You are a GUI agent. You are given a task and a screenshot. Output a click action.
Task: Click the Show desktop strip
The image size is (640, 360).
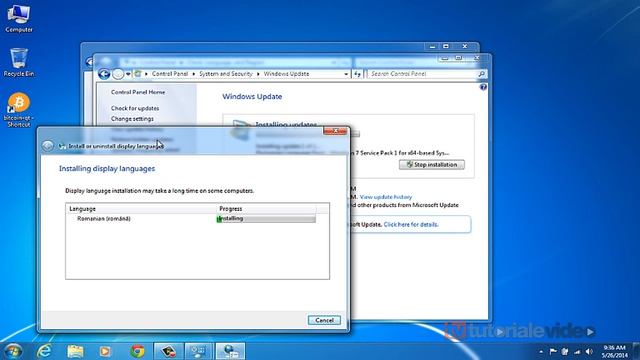click(636, 351)
